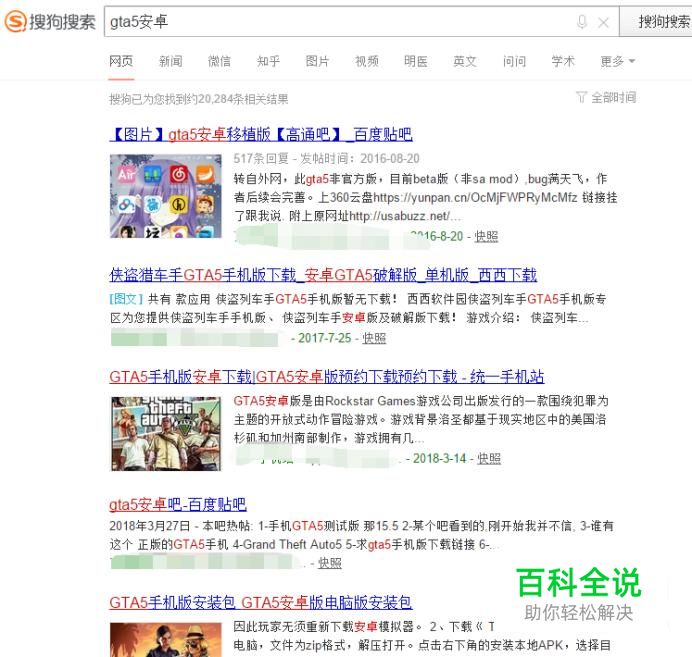Open the 问问 tab
The height and width of the screenshot is (657, 692).
[514, 61]
